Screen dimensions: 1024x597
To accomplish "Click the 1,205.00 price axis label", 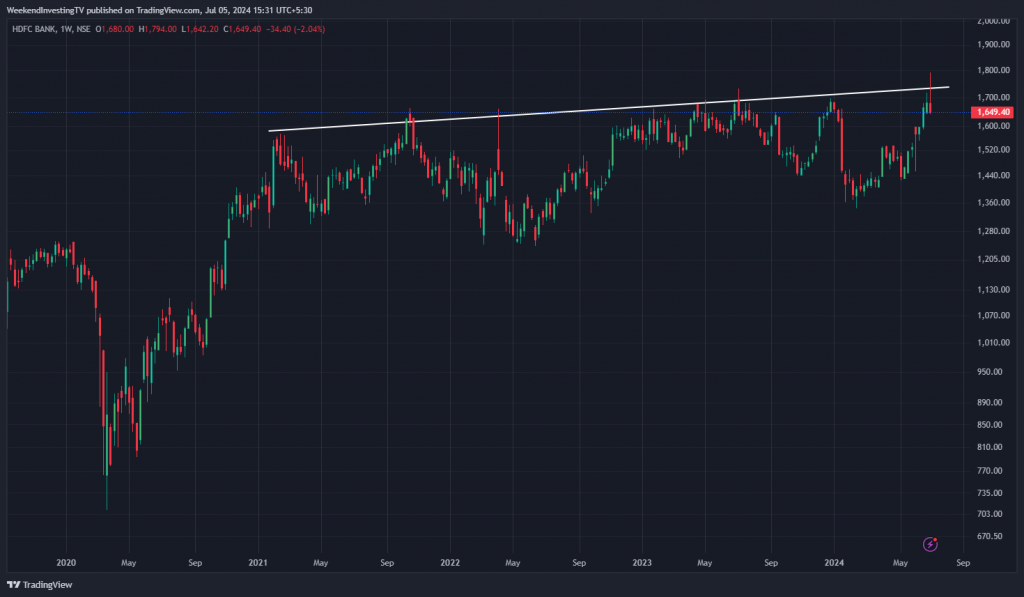I will click(x=993, y=259).
